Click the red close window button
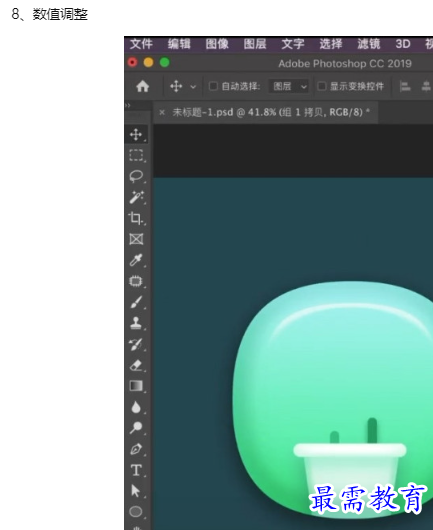This screenshot has height=530, width=433. [133, 63]
